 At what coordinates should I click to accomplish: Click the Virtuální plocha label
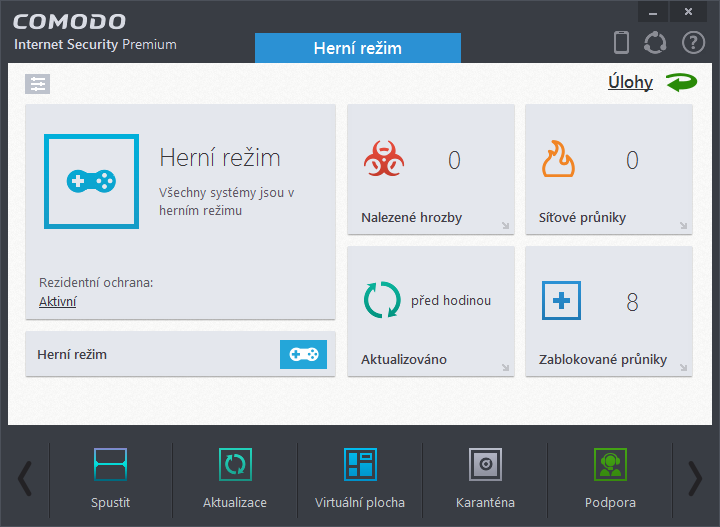[x=360, y=503]
